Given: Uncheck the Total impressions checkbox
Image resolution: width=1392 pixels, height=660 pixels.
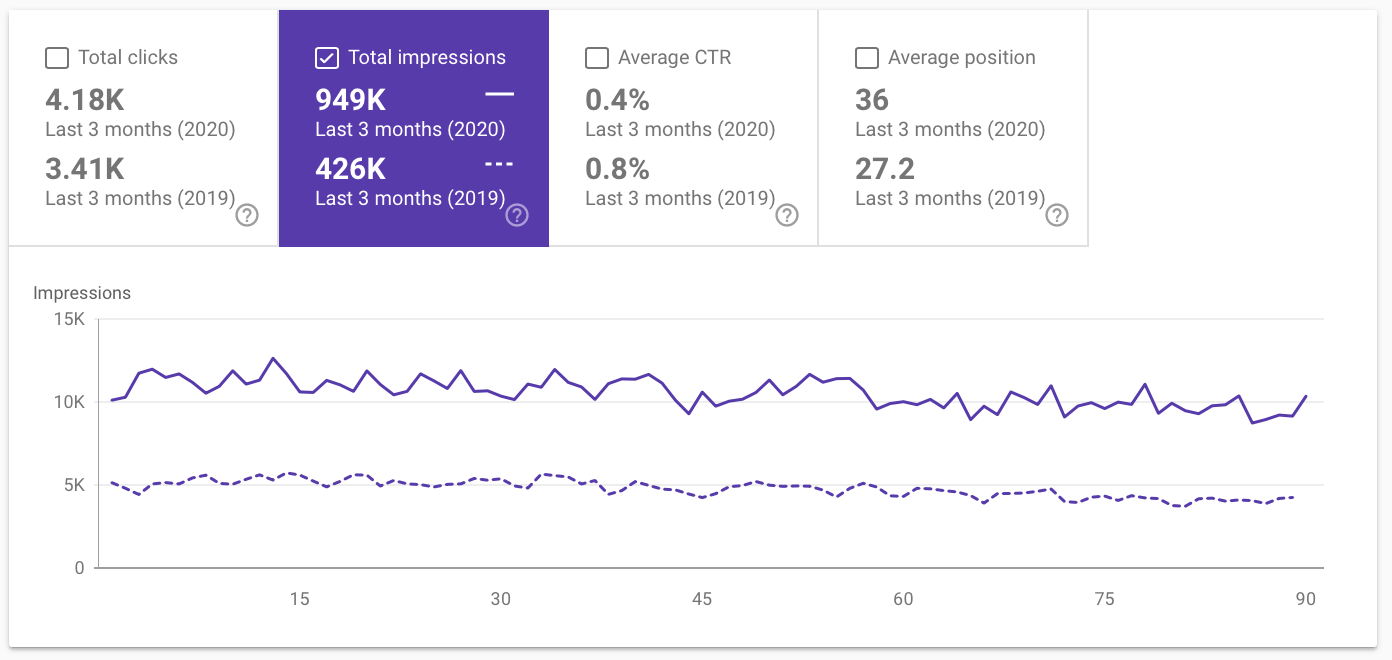Looking at the screenshot, I should (327, 58).
